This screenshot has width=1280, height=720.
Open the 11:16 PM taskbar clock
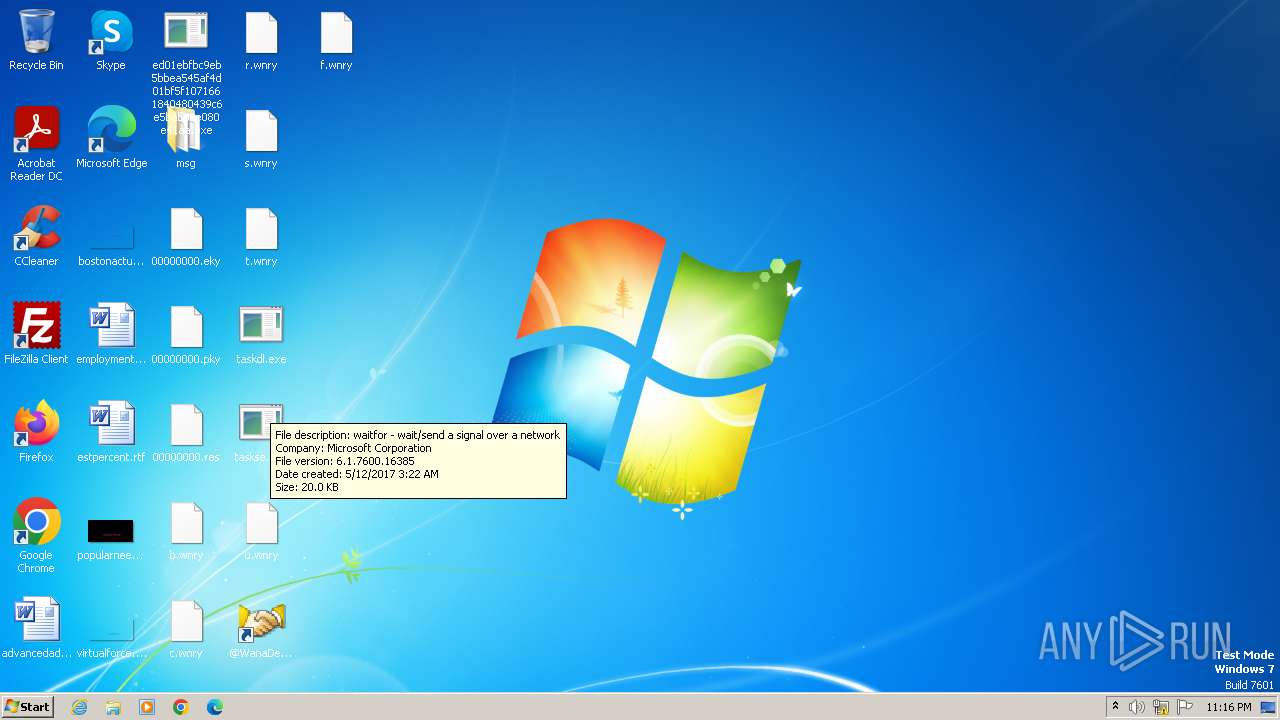point(1228,707)
